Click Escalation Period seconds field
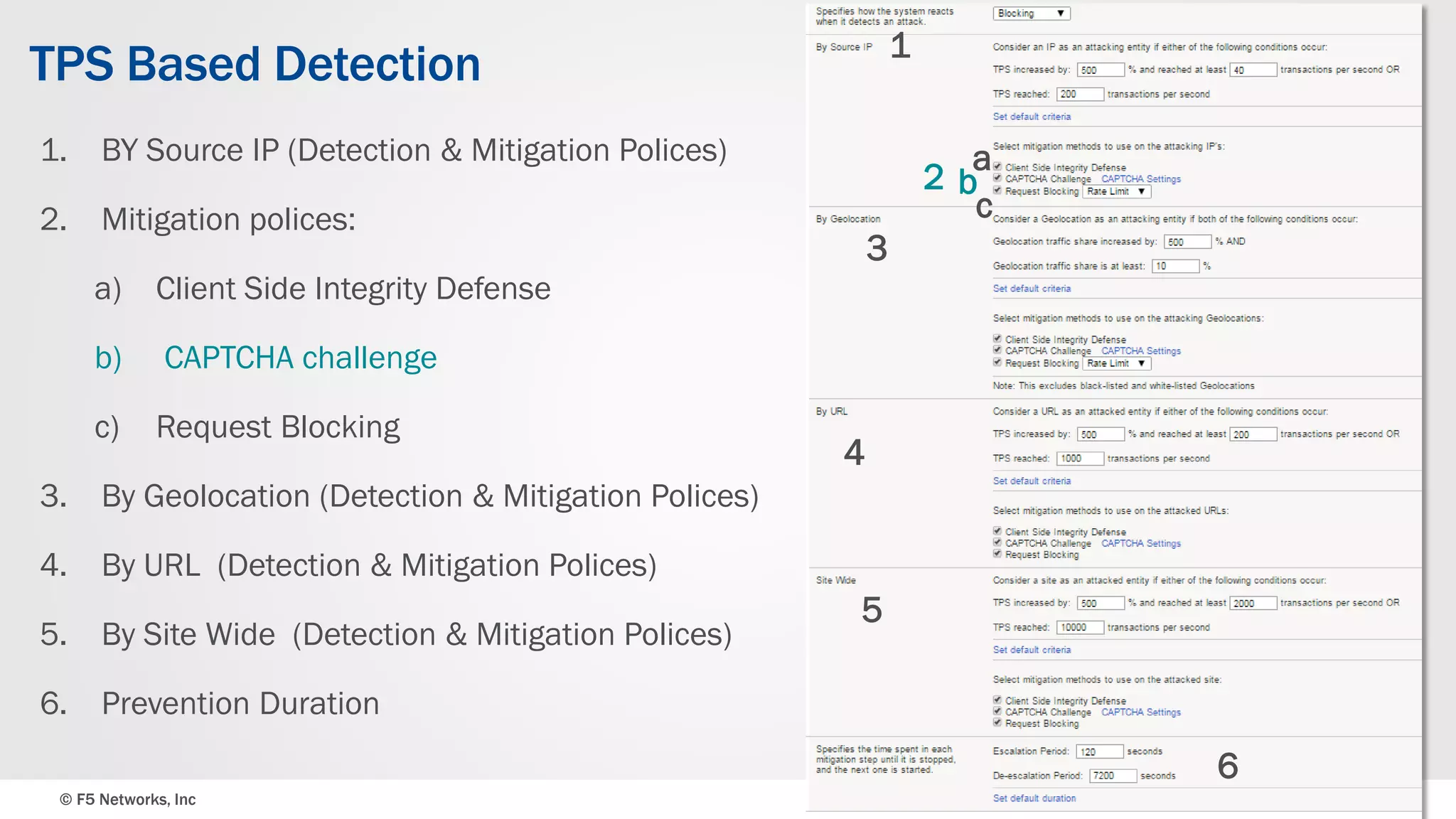 tap(1099, 751)
